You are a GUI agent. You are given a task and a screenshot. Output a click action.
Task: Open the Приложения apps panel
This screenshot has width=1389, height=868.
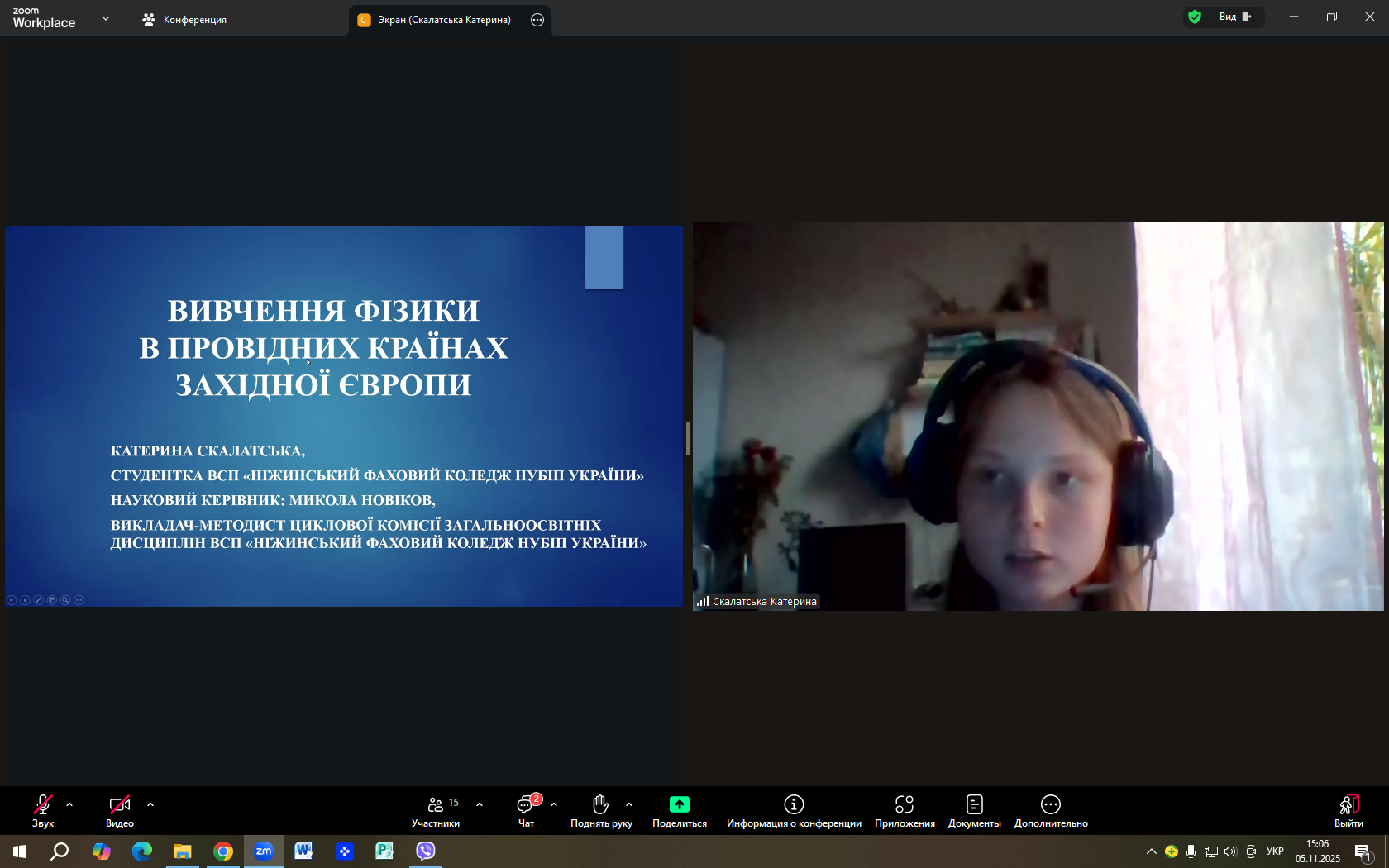point(905,810)
